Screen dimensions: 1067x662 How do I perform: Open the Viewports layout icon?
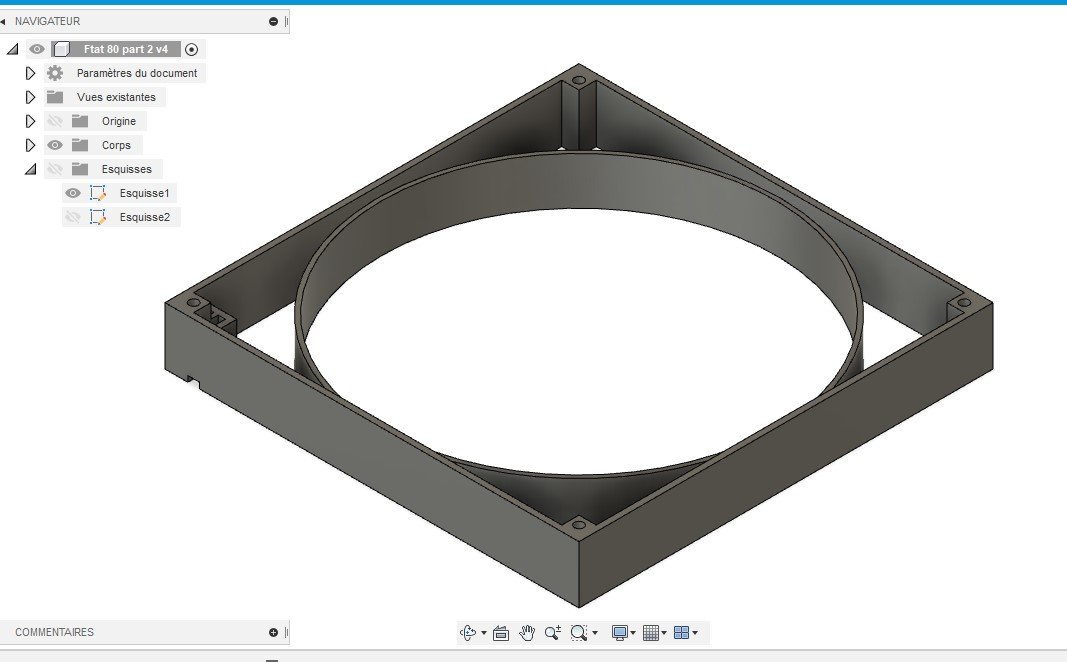[x=681, y=633]
